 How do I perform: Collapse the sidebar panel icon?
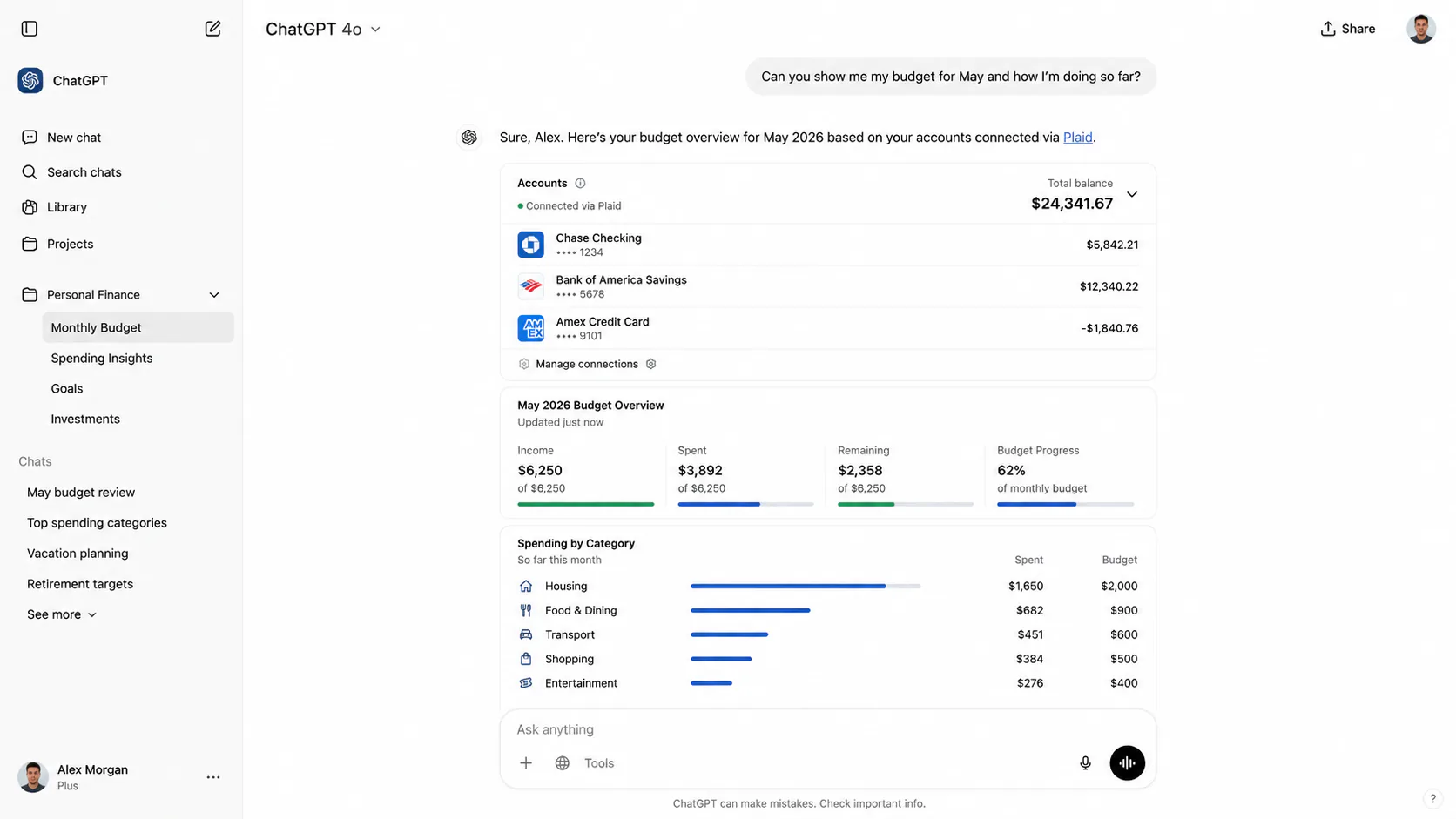pyautogui.click(x=30, y=29)
